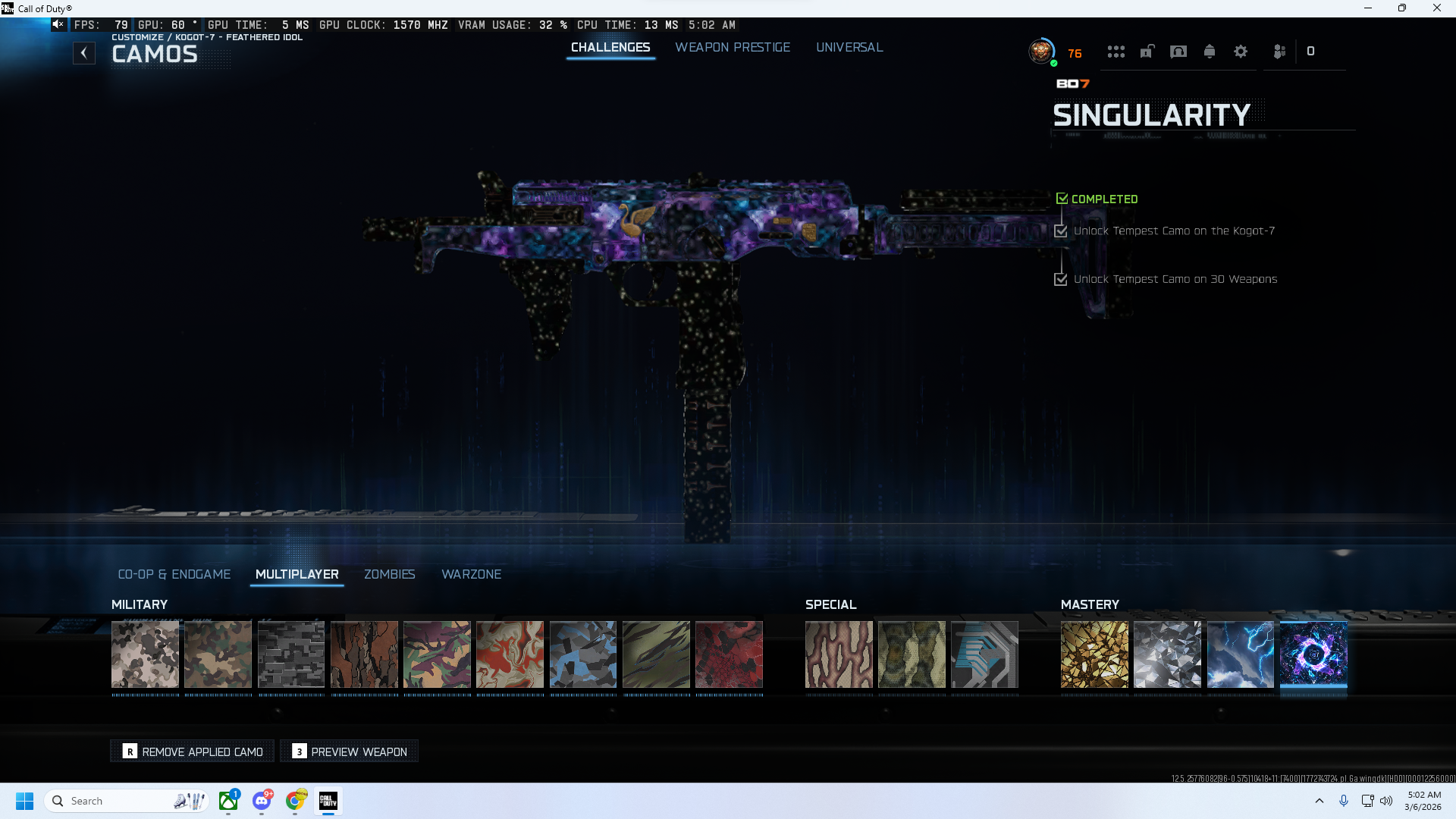Select the olive tiger-stripe Military camo
Screen dimensions: 1456x819
pyautogui.click(x=657, y=654)
